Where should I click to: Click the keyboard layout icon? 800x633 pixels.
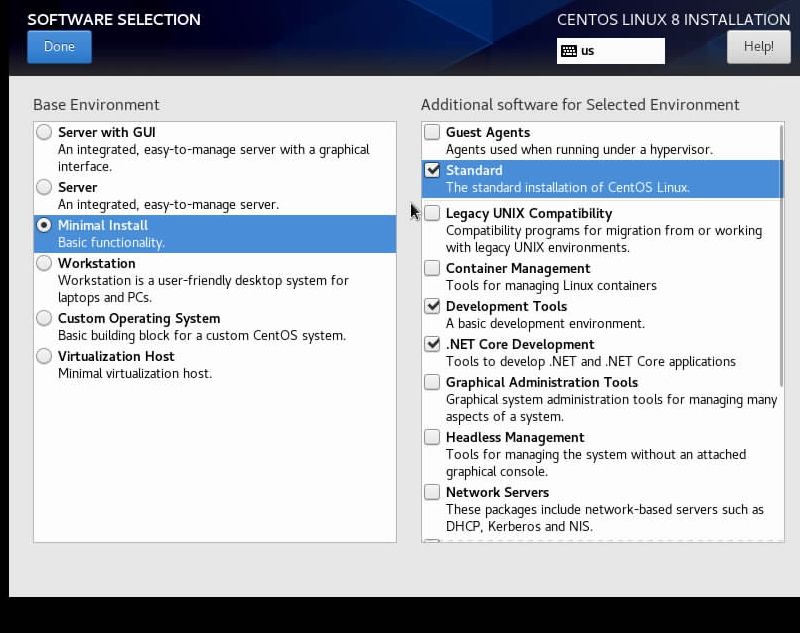[569, 51]
